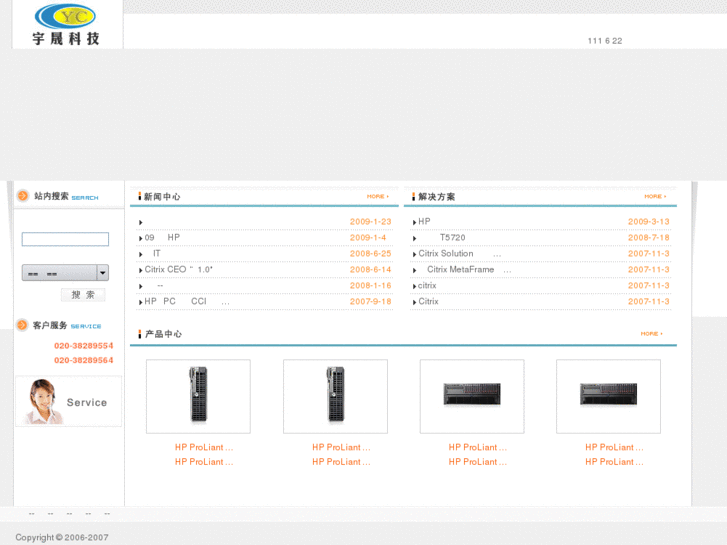Click phone number 020-38289564
Viewport: 727px width, 545px height.
coord(83,360)
